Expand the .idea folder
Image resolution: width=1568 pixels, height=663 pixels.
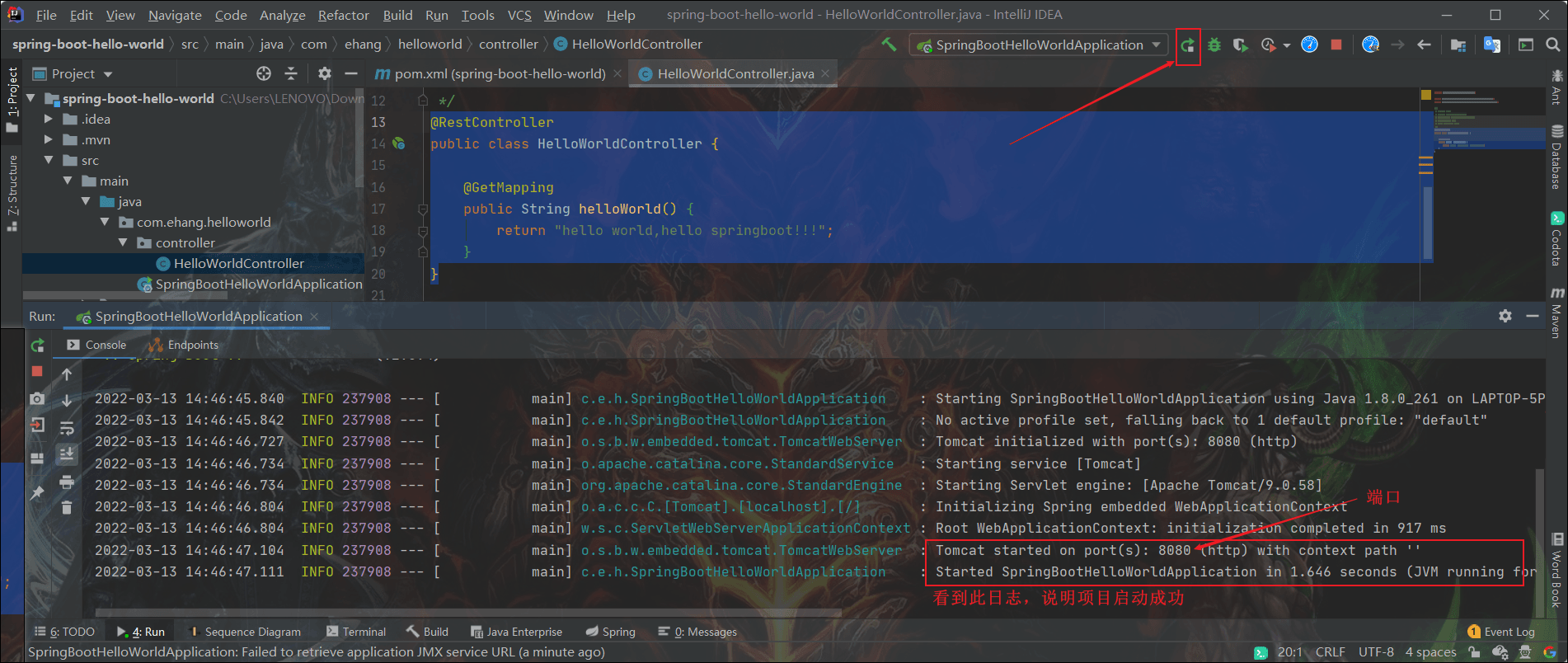pos(49,119)
